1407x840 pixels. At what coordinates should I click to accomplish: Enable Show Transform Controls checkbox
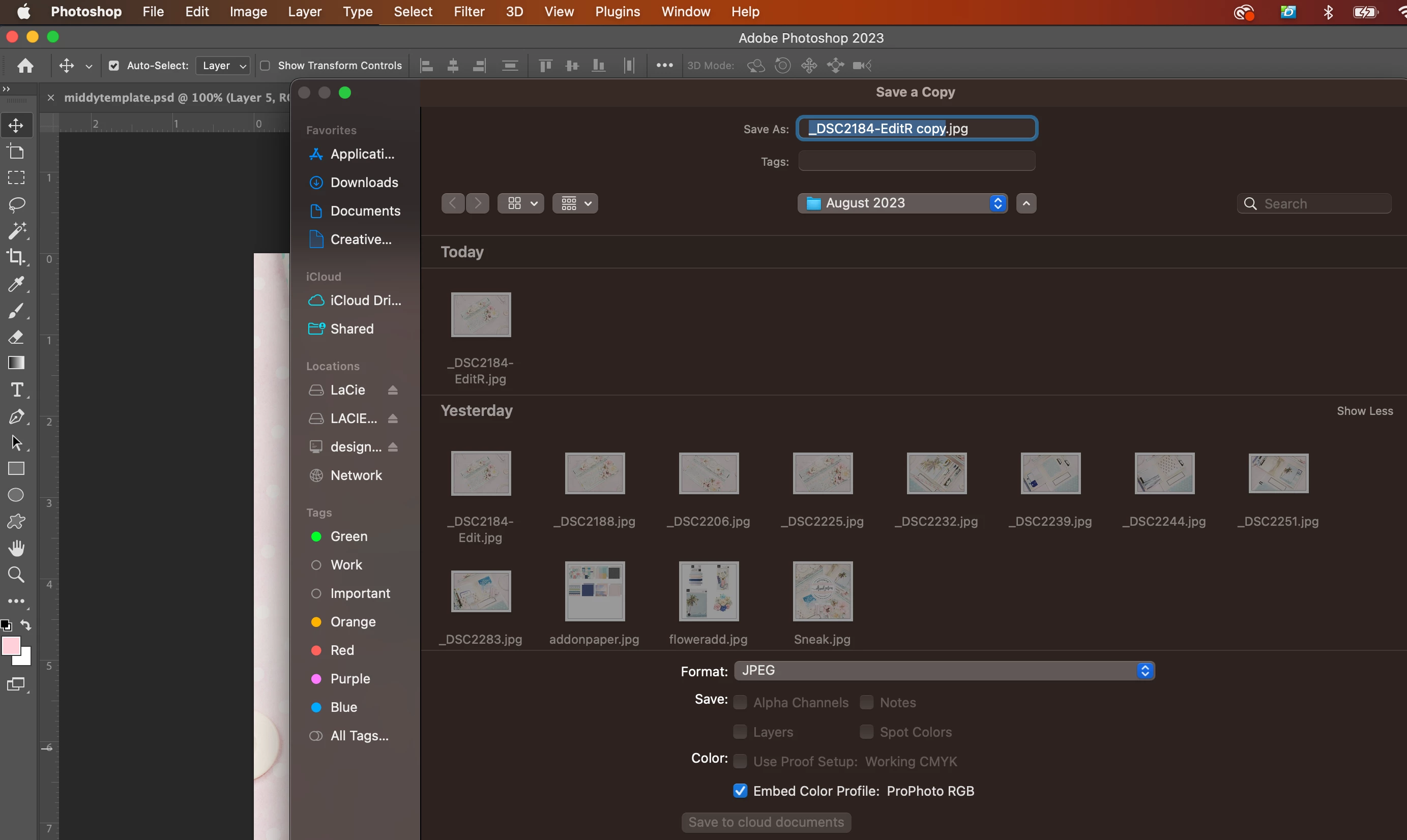[265, 66]
